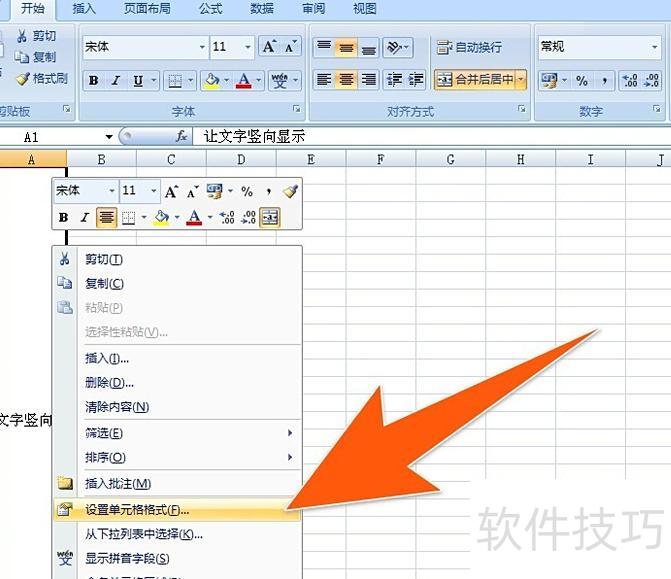Click merge and center icon in mini toolbar

[270, 217]
